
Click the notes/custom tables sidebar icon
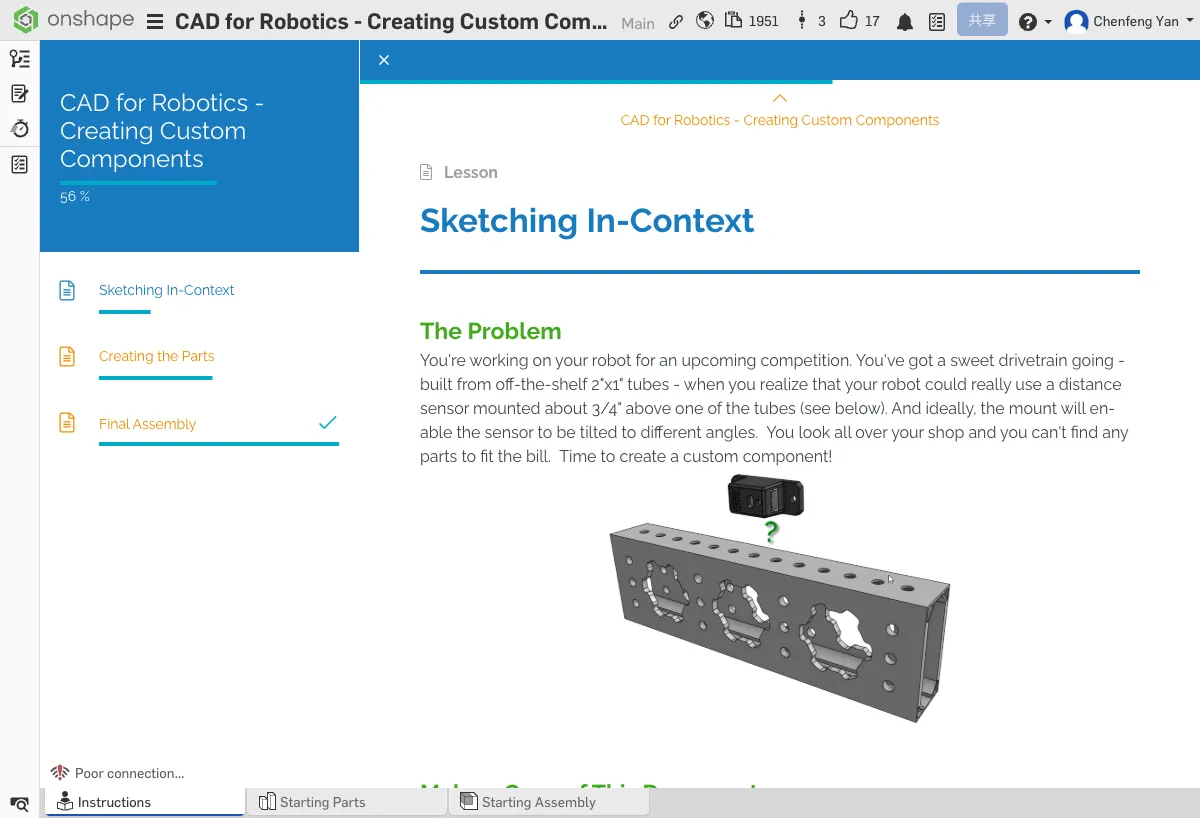[19, 94]
